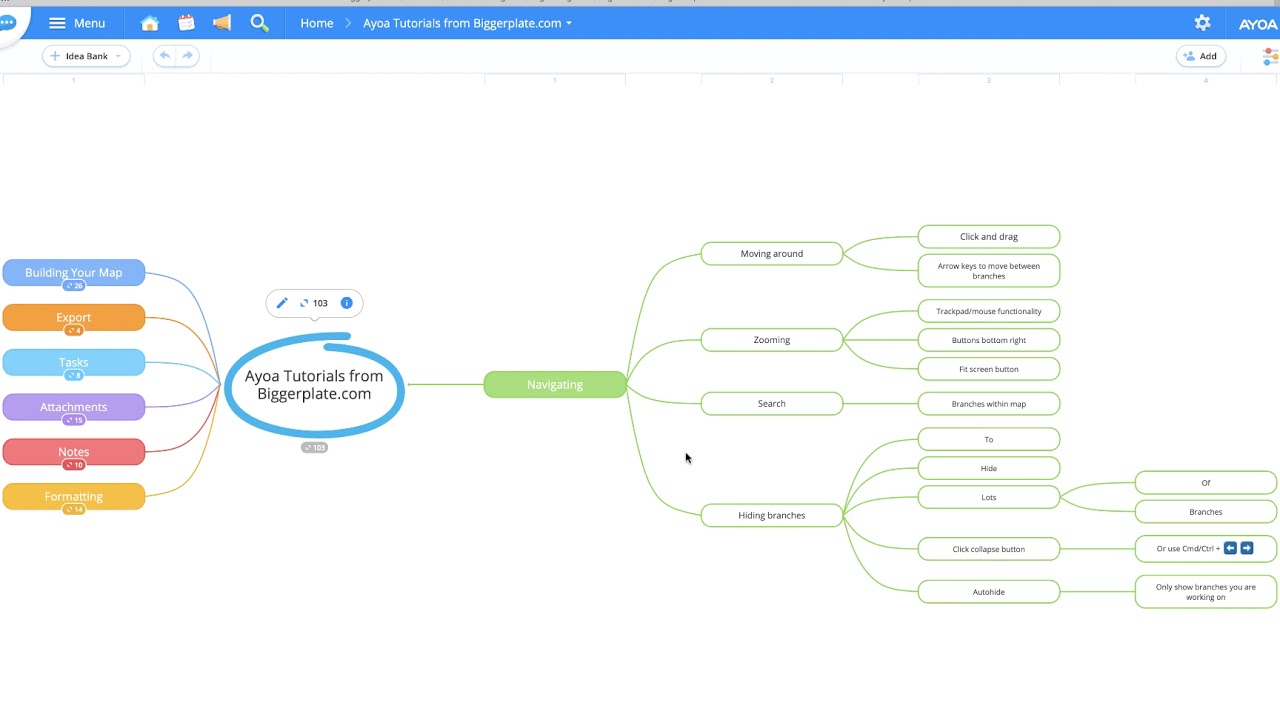The image size is (1280, 720).
Task: Expand the Attachments 15 badge
Action: [x=74, y=420]
